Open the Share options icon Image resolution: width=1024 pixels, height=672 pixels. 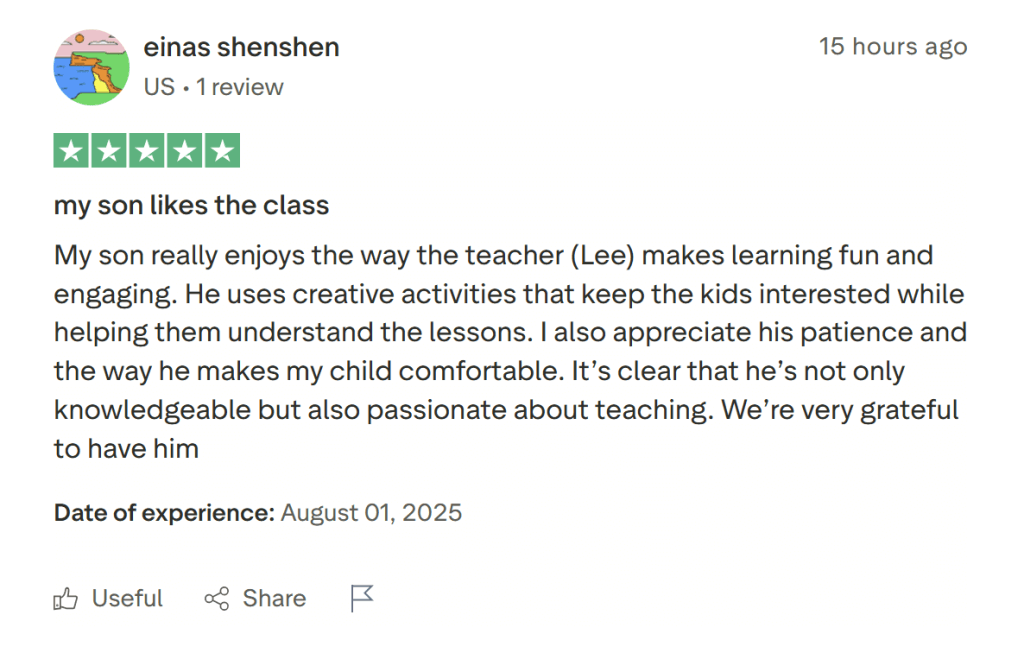pos(215,598)
